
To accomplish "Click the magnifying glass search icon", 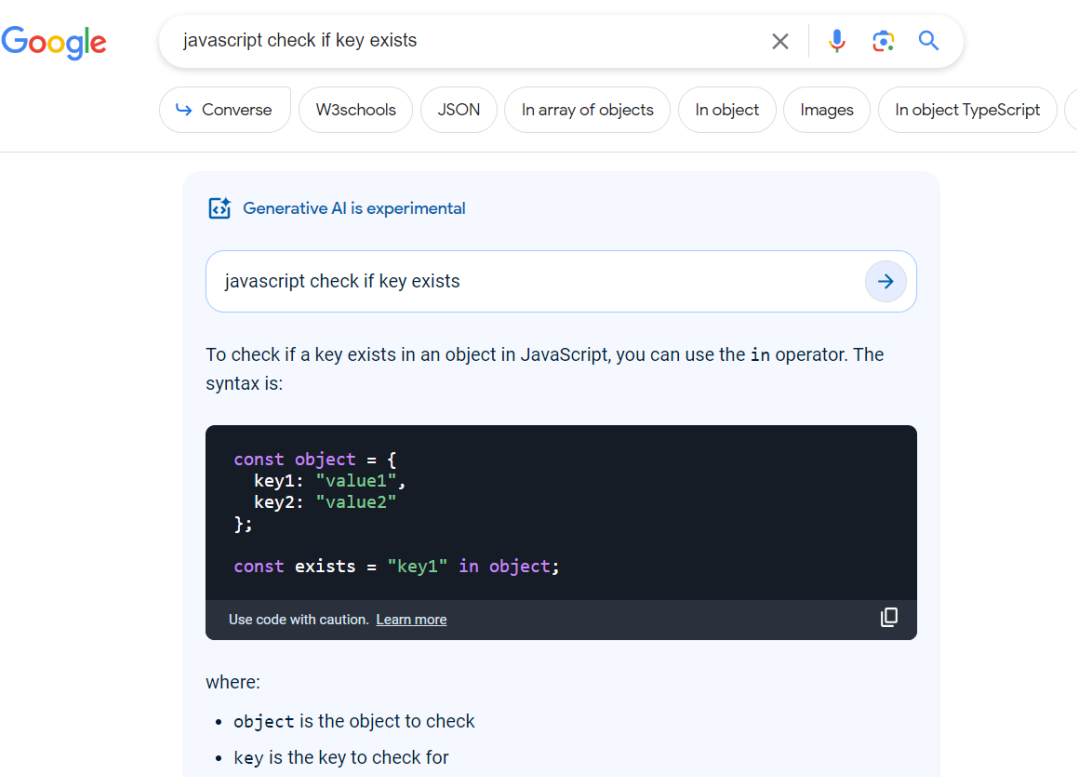I will pyautogui.click(x=929, y=41).
